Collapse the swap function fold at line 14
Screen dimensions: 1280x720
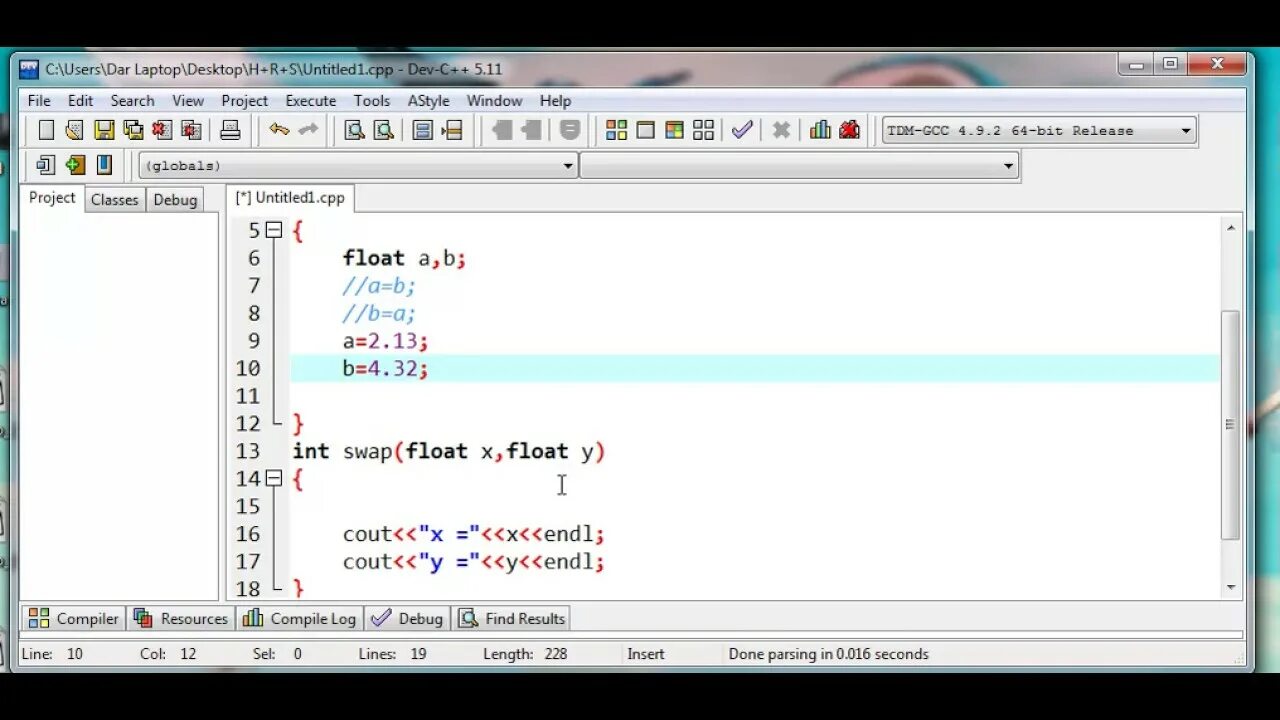pos(273,479)
